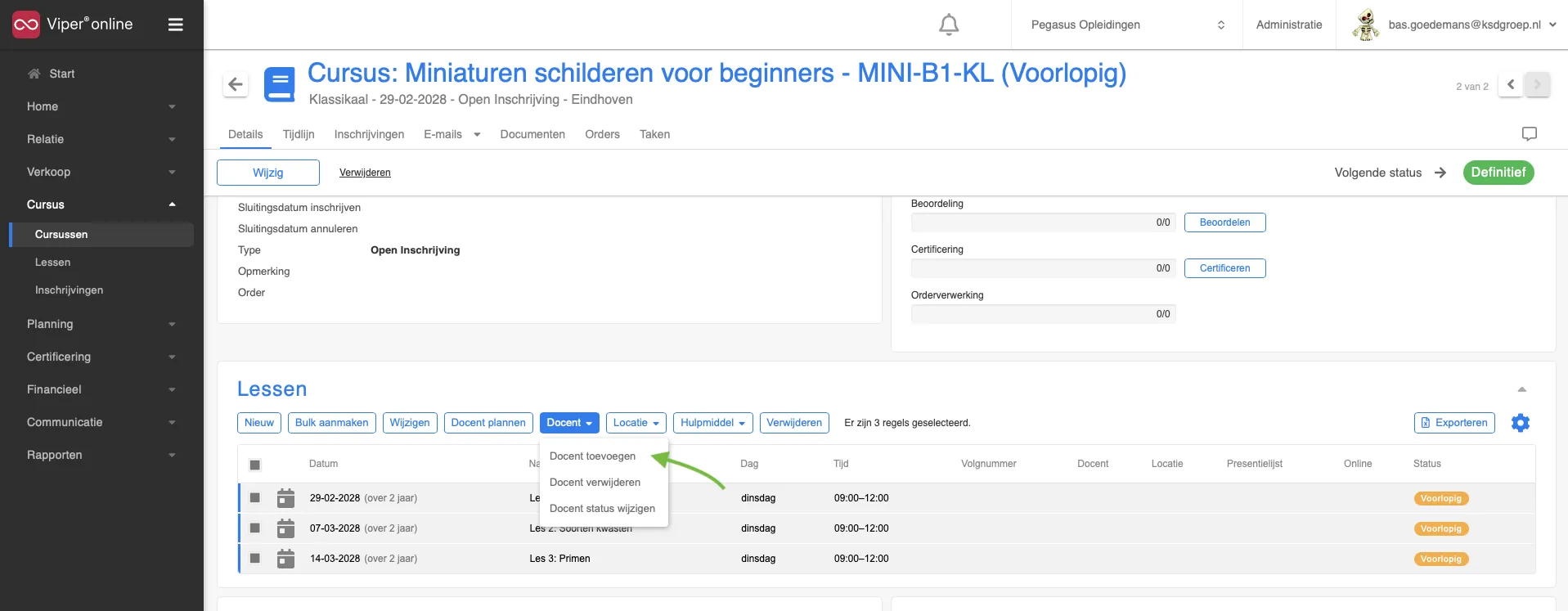Expand the Financieel sidebar menu
This screenshot has width=1568, height=611.
[x=101, y=389]
